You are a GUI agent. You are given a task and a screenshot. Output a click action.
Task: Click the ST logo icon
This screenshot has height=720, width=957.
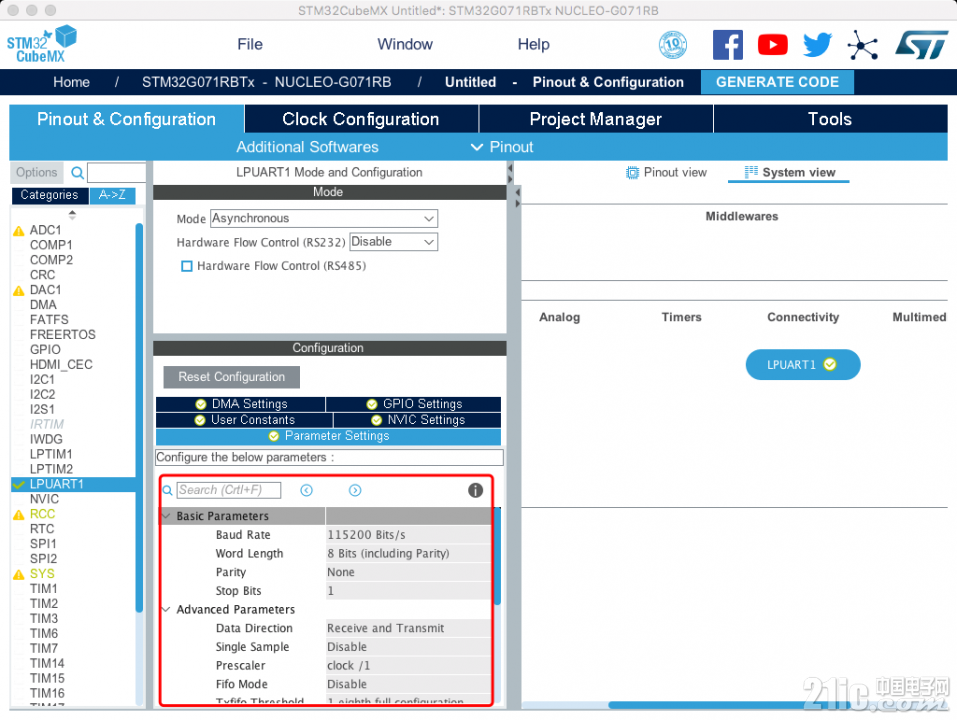pyautogui.click(x=922, y=45)
